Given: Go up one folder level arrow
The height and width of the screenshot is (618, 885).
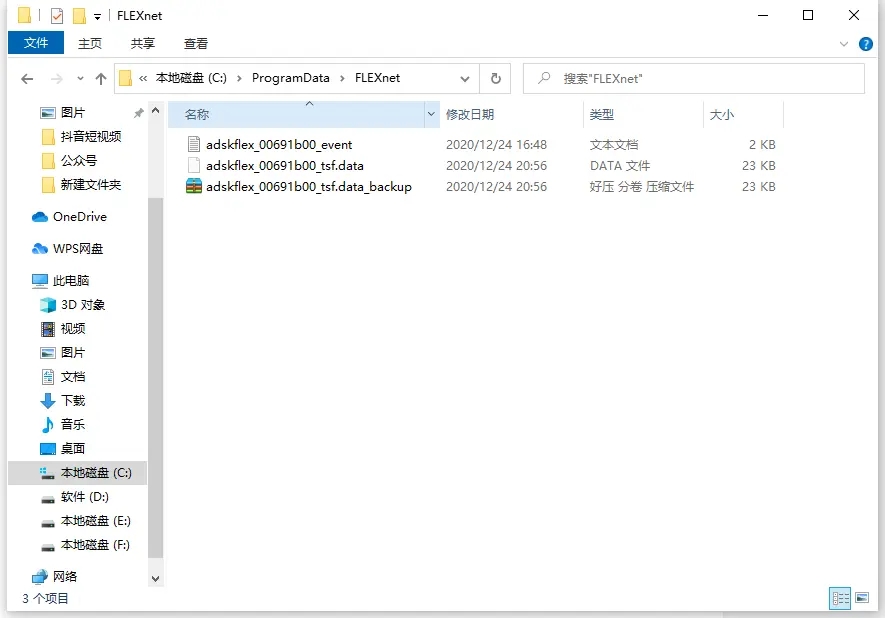Looking at the screenshot, I should (x=101, y=79).
